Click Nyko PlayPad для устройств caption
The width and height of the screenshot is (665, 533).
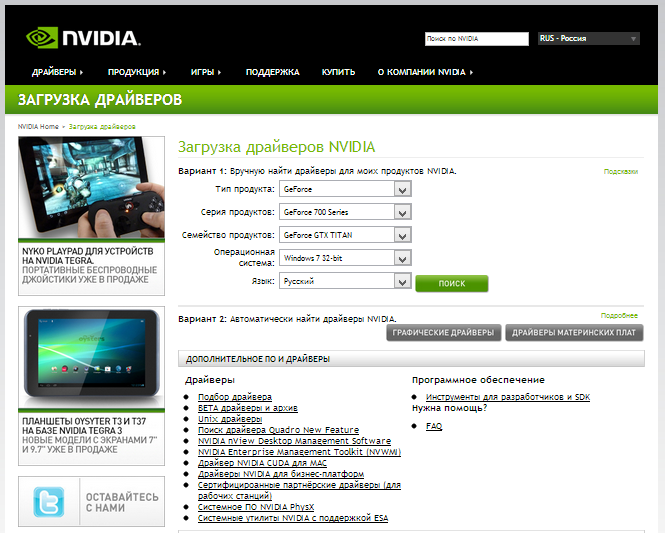(x=89, y=265)
